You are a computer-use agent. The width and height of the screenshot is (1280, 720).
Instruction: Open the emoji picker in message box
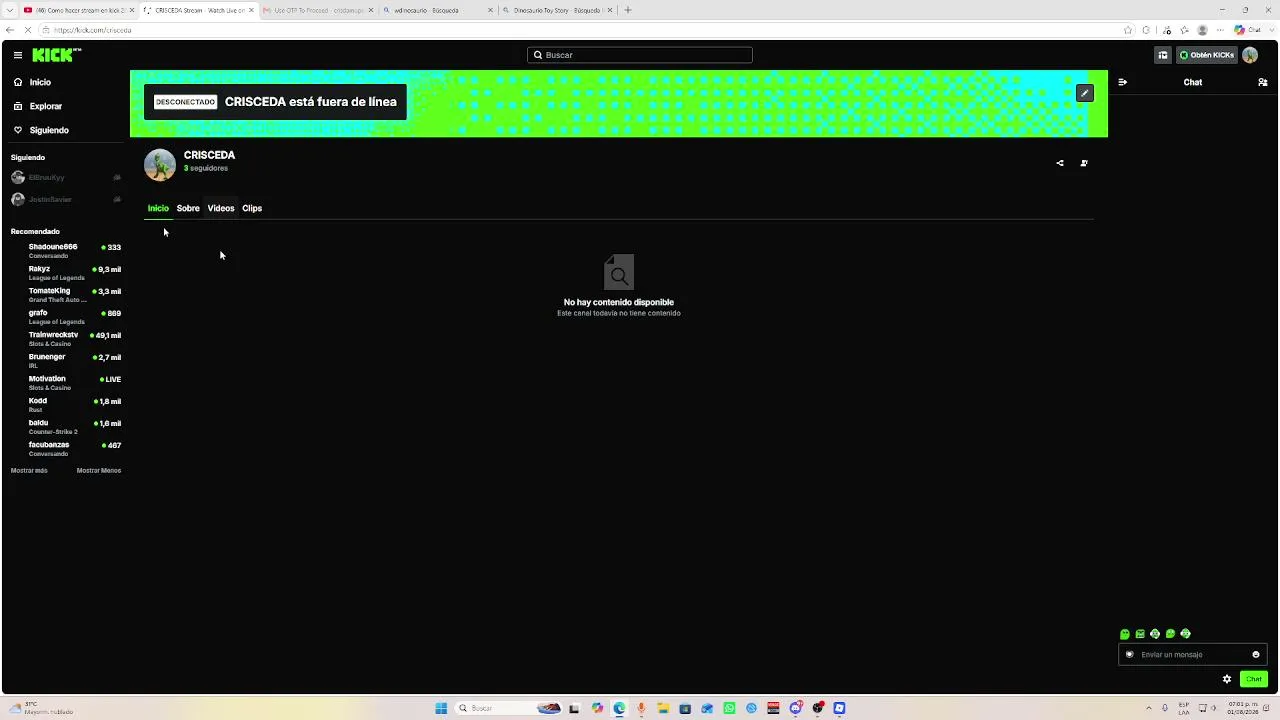tap(1256, 655)
